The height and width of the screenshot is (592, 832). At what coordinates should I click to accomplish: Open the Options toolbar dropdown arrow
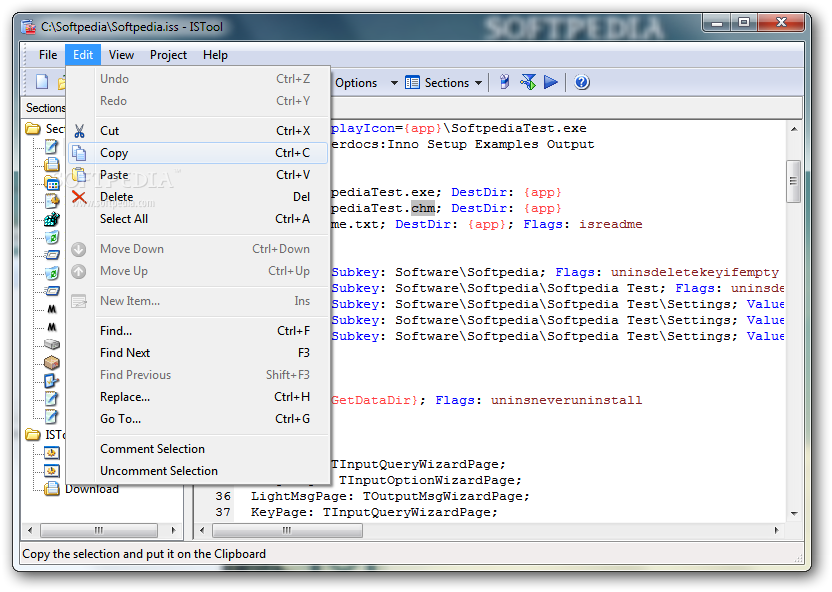(x=394, y=83)
